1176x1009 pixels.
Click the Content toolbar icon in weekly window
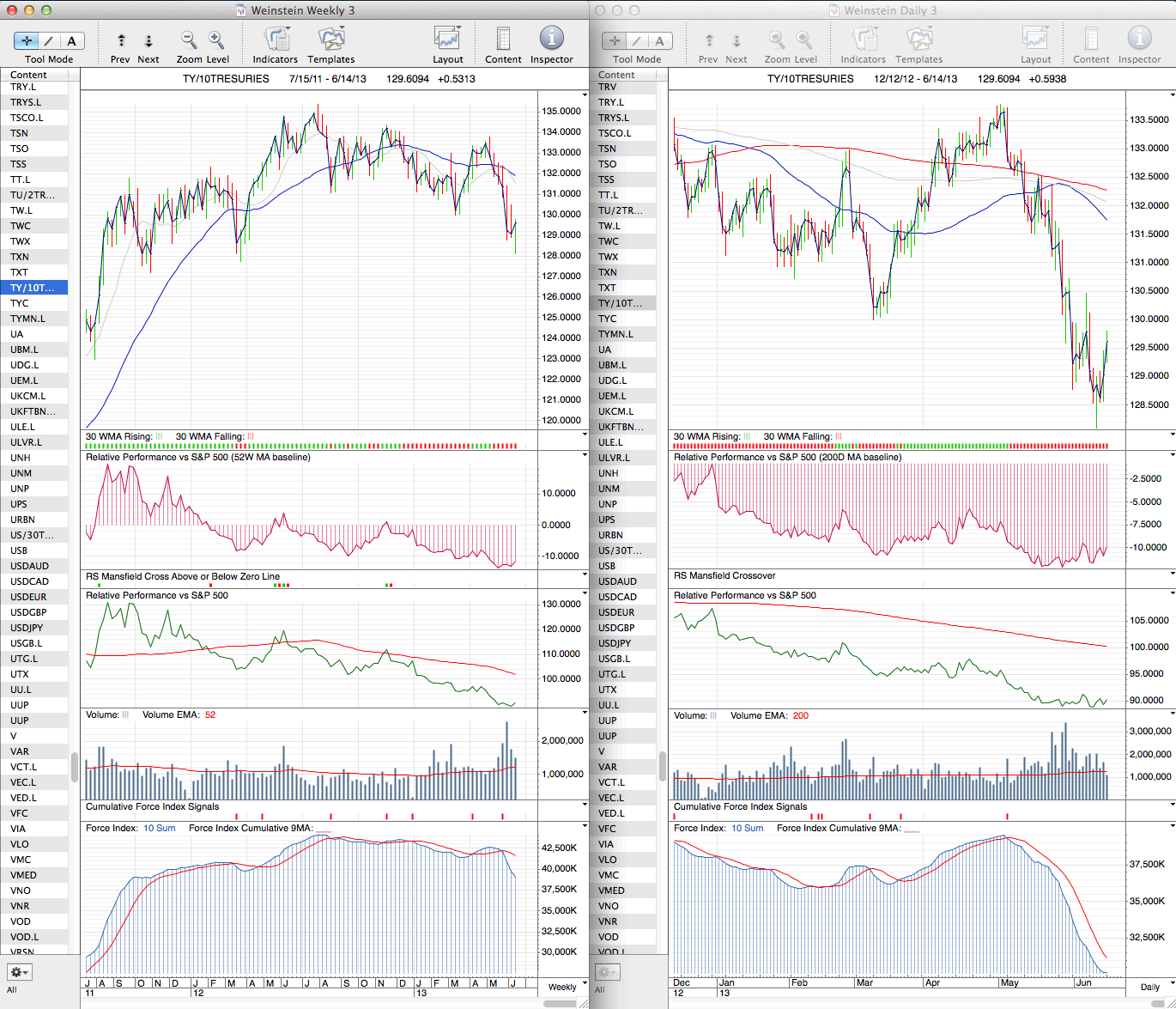click(x=503, y=40)
